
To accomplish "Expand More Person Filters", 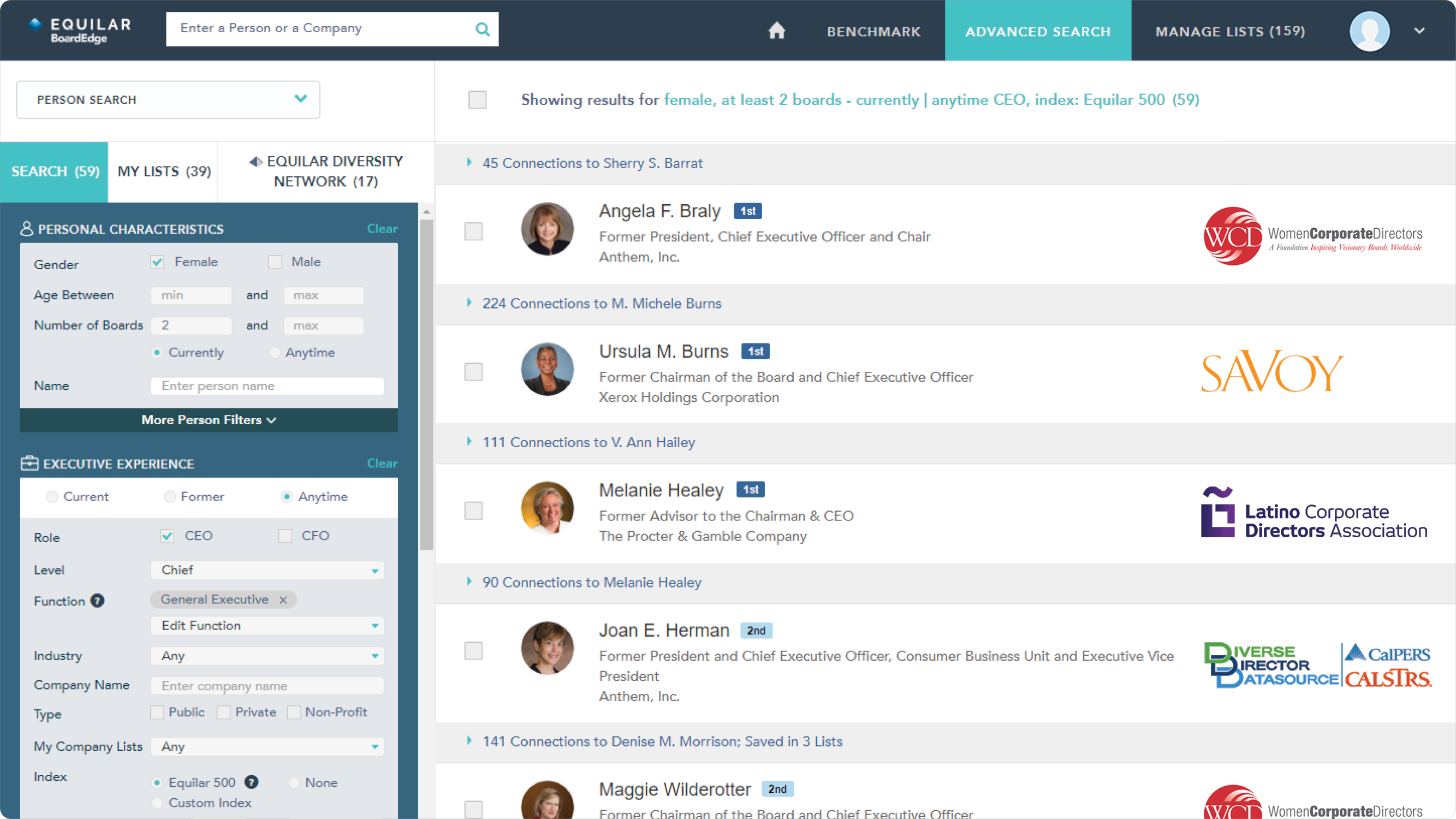I will click(209, 420).
